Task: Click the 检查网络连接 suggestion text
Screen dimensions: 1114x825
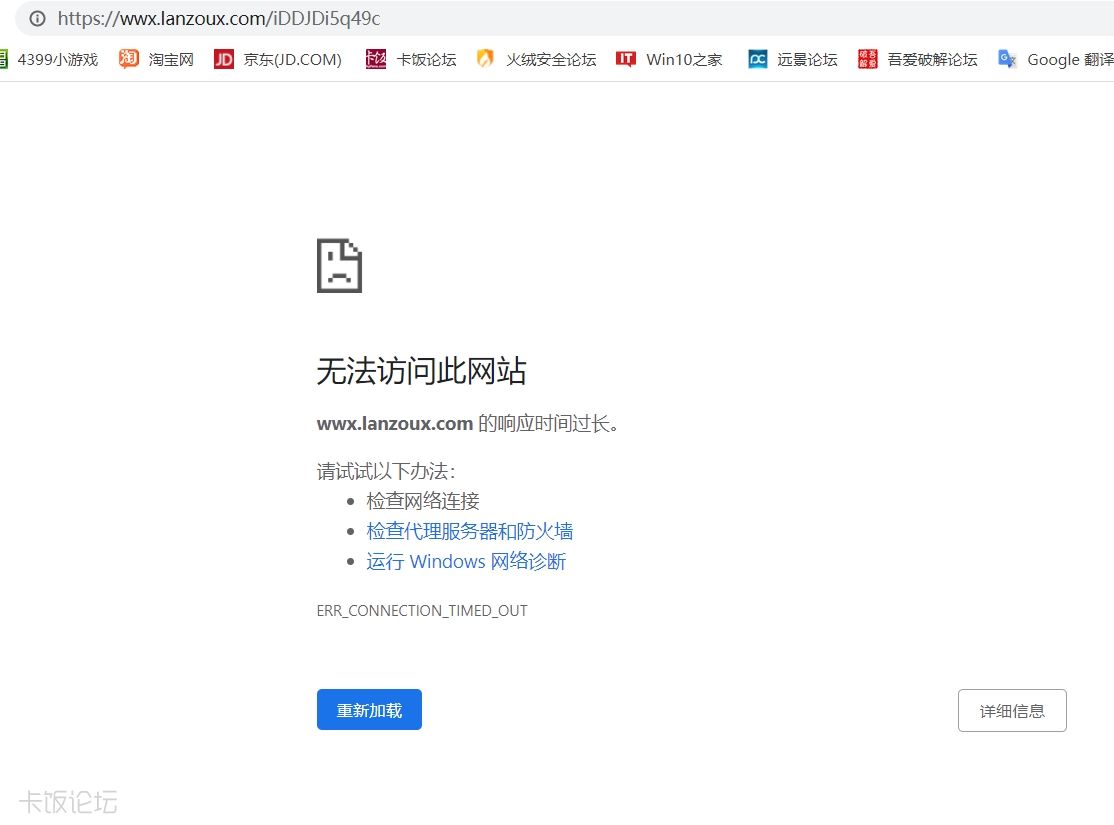Action: pos(423,501)
